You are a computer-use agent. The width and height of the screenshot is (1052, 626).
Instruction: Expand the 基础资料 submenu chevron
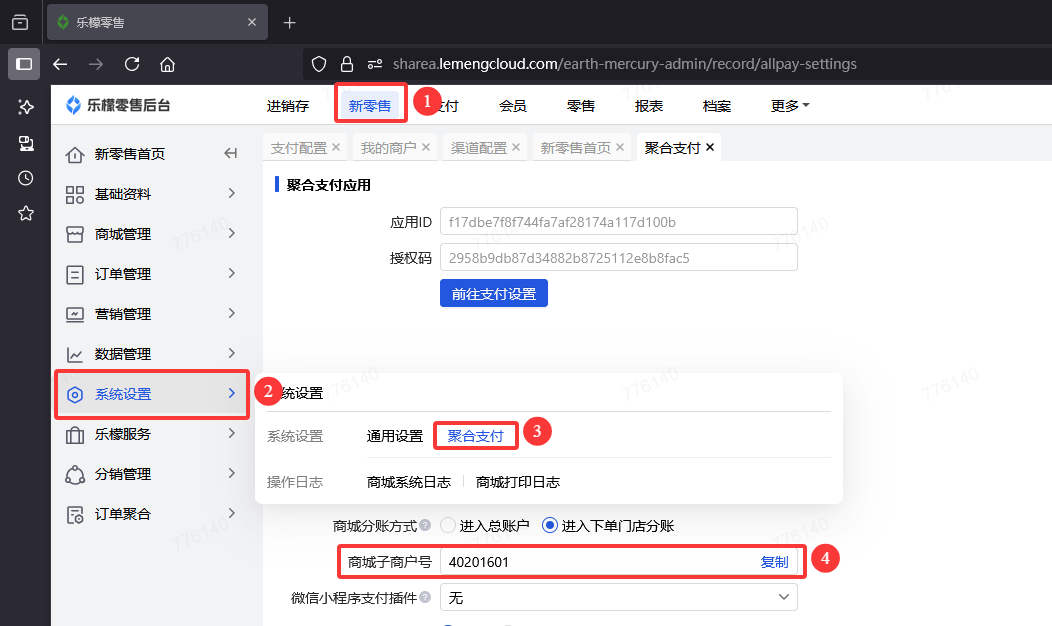pos(231,193)
